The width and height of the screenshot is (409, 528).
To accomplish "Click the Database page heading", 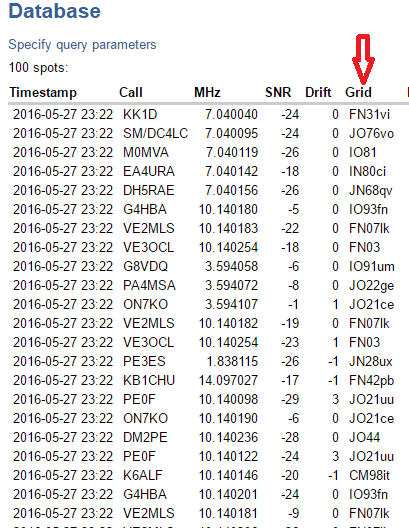I will coord(55,11).
